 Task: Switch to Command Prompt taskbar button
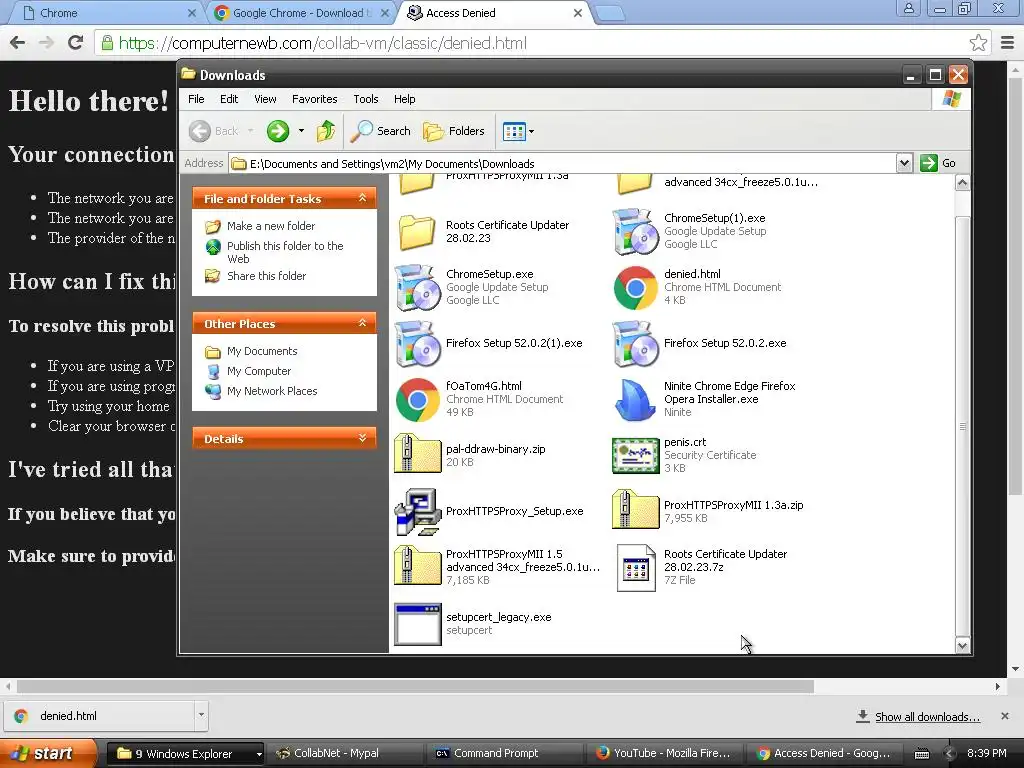(x=506, y=754)
